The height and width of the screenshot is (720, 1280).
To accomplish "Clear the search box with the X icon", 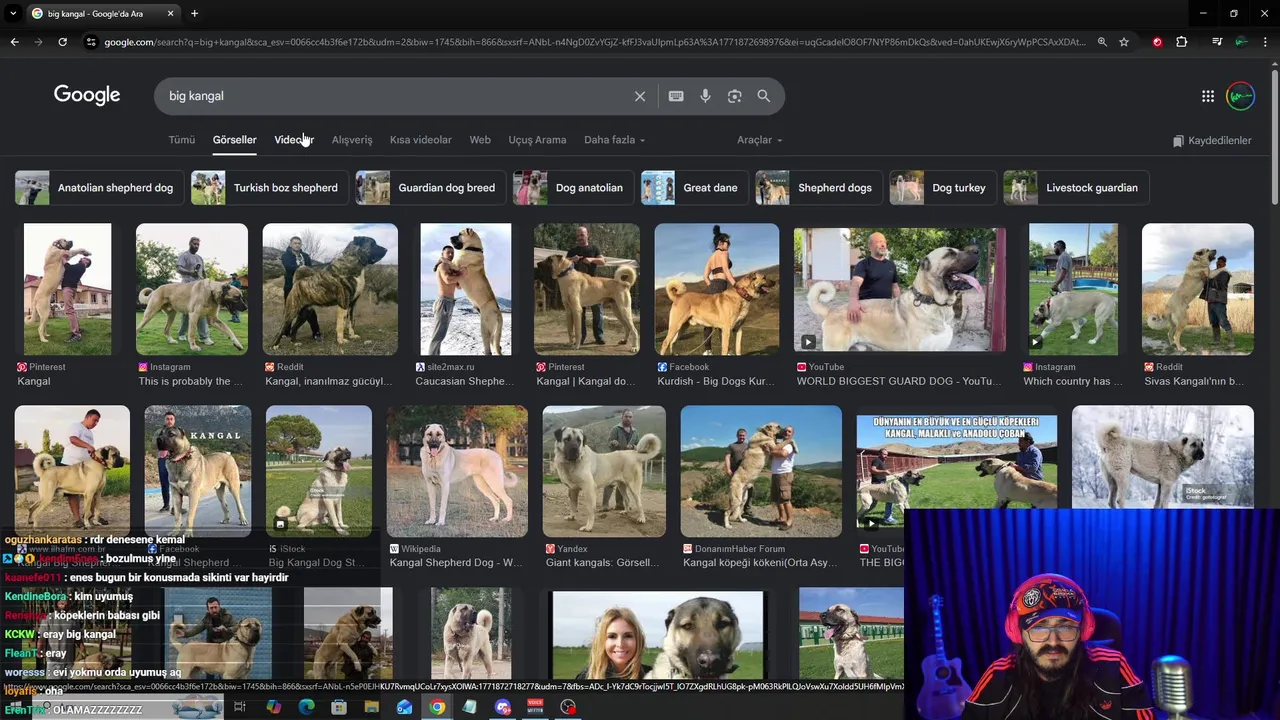I will [640, 96].
